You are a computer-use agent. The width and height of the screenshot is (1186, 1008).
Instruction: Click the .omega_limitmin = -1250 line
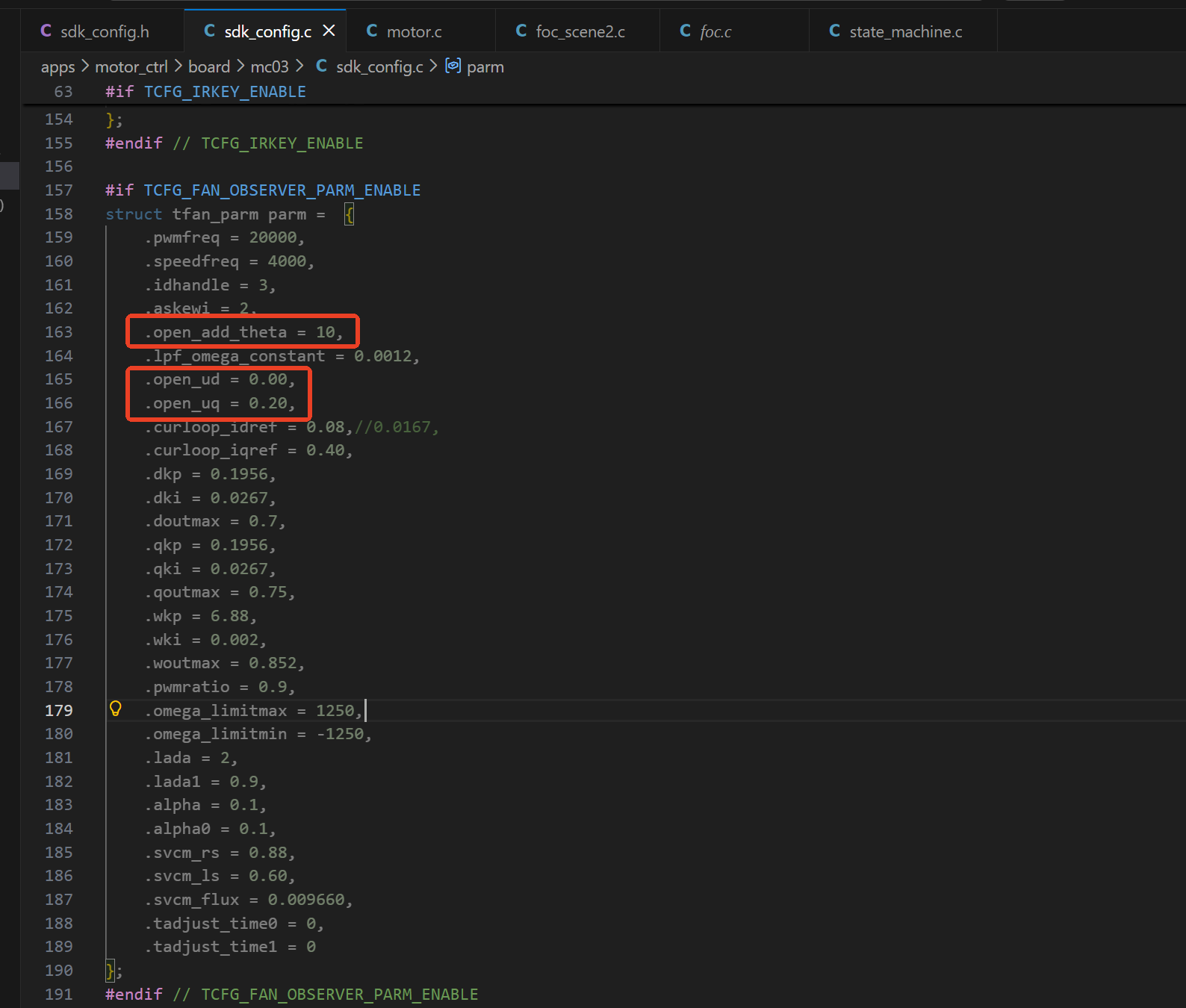(x=258, y=734)
